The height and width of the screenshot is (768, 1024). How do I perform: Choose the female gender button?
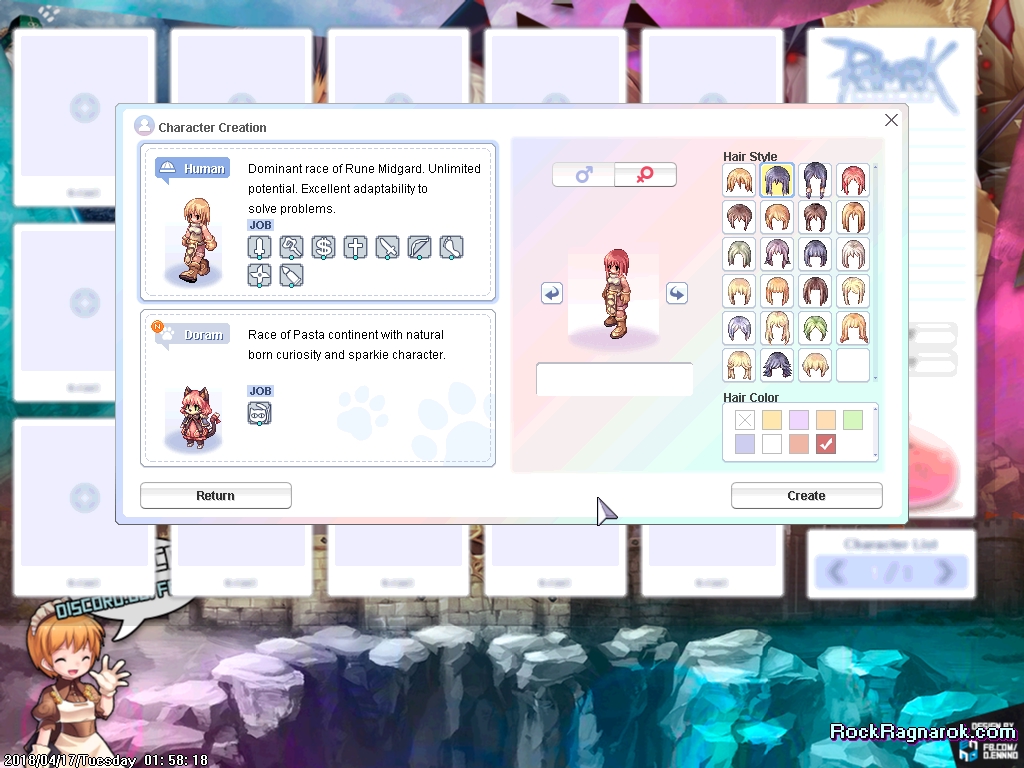coord(645,174)
